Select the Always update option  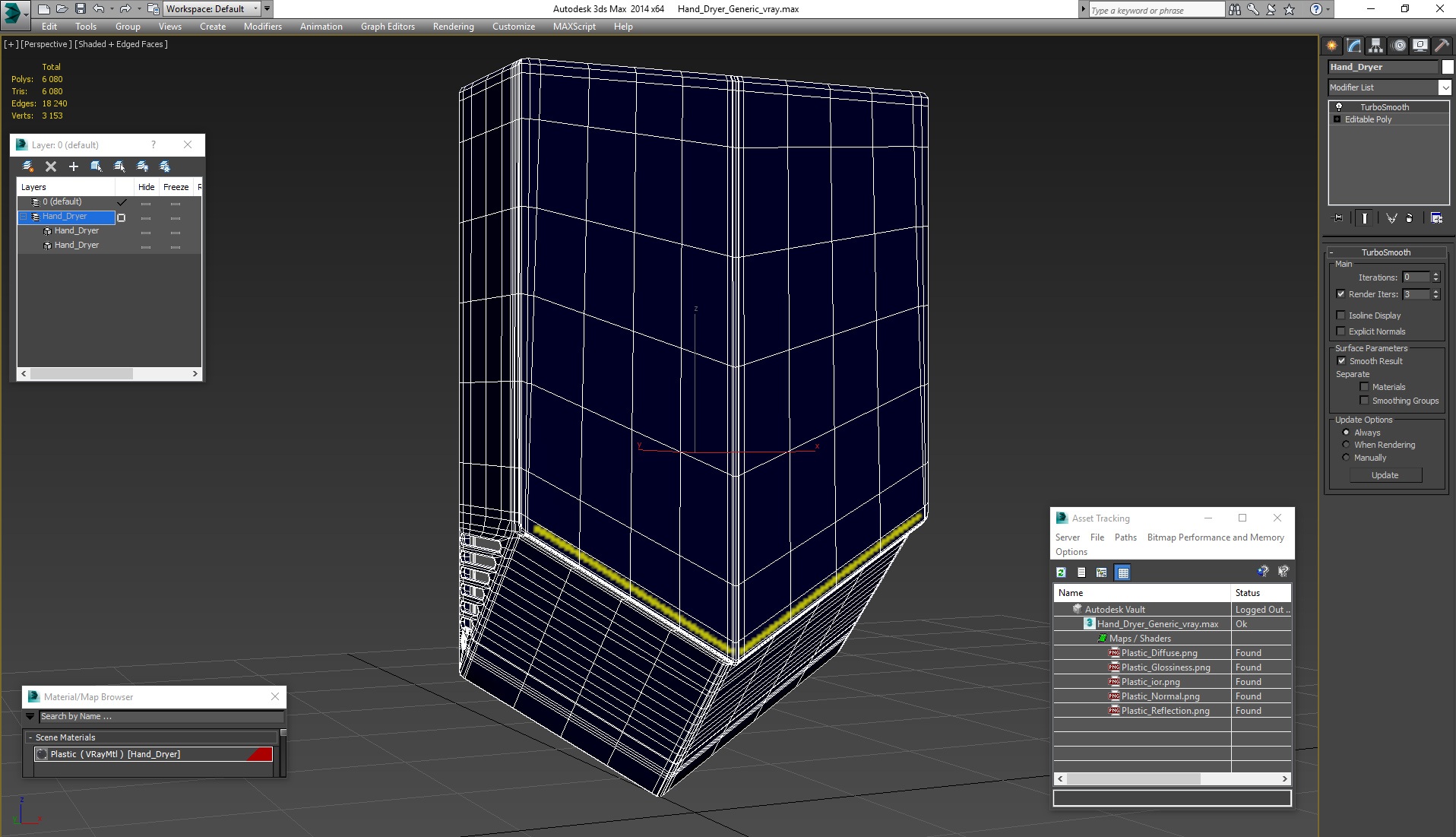[1346, 433]
